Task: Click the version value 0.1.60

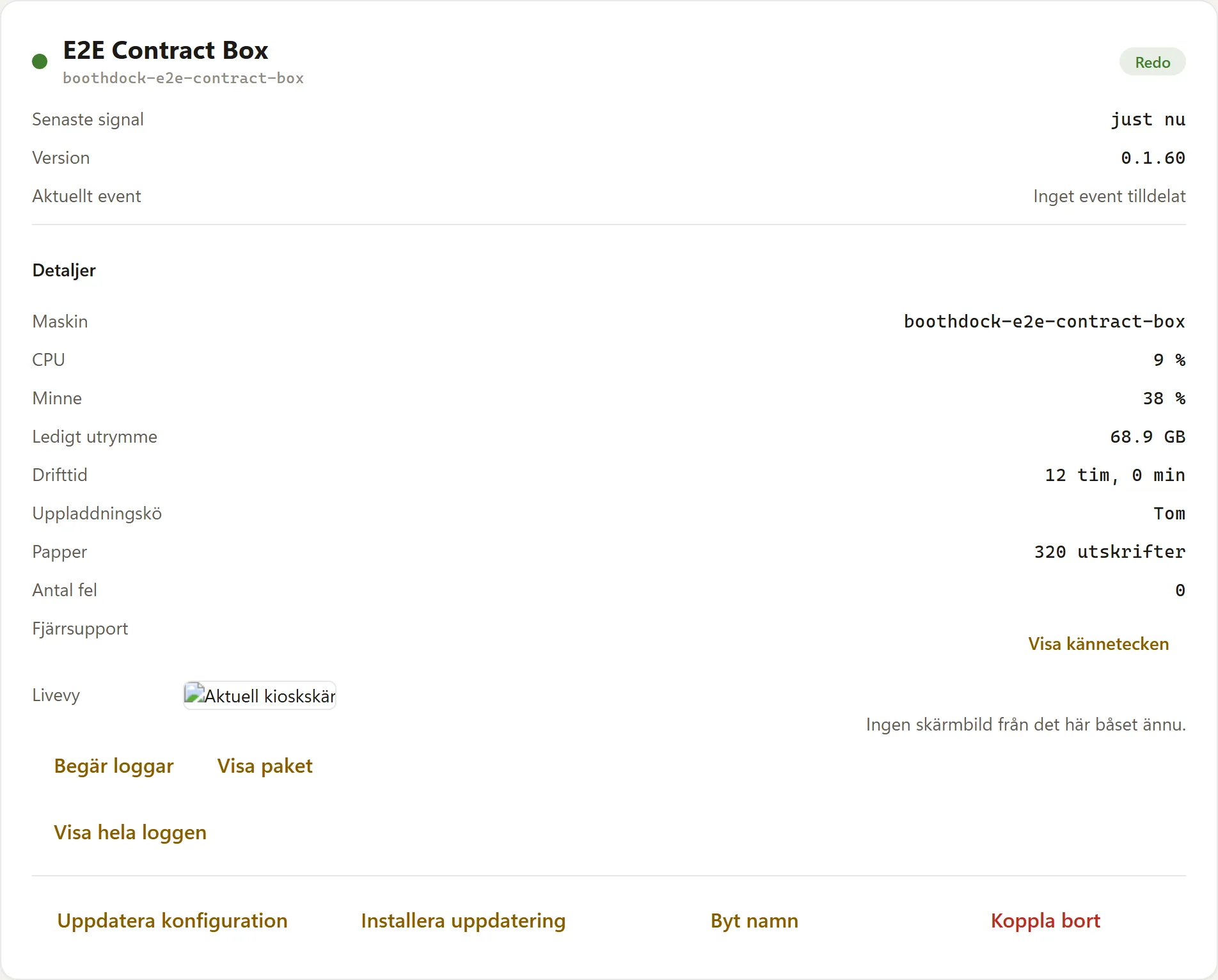Action: click(1153, 158)
